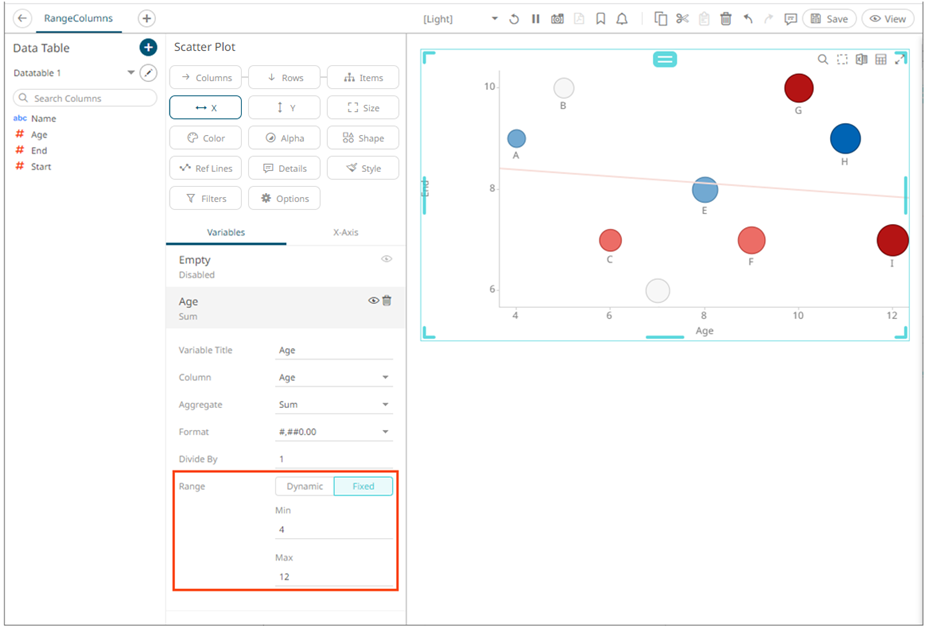Undo the last change

(x=748, y=18)
